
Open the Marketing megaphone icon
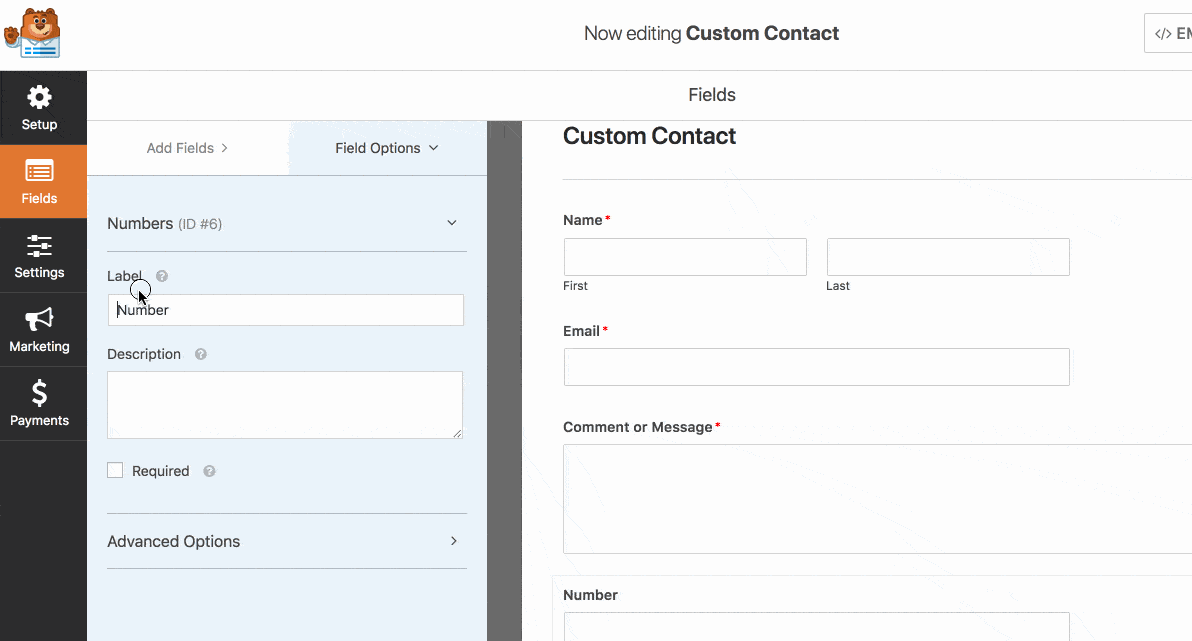(x=39, y=319)
